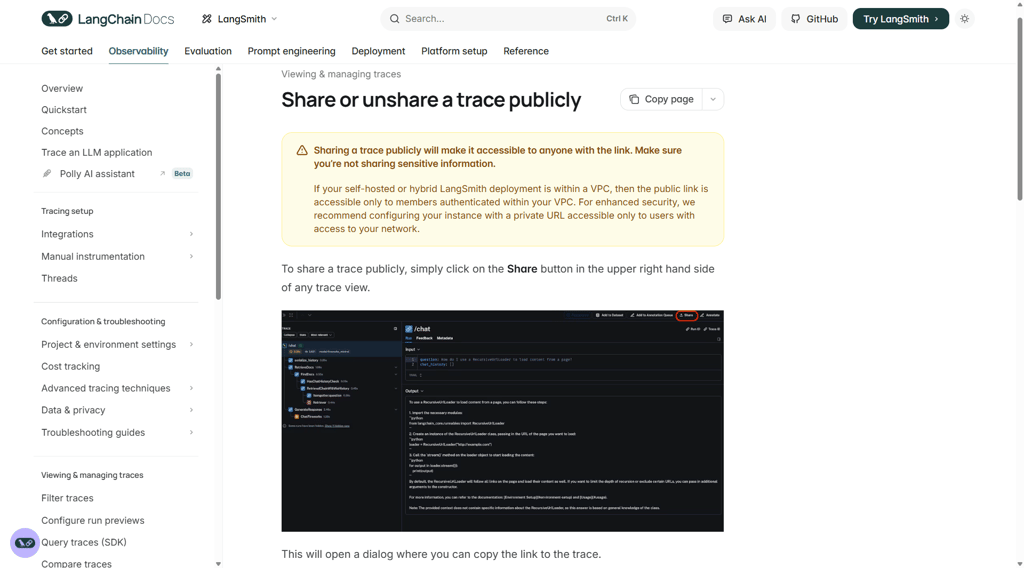The image size is (1024, 568).
Task: Click Viewing & managing traces breadcrumb
Action: (341, 74)
